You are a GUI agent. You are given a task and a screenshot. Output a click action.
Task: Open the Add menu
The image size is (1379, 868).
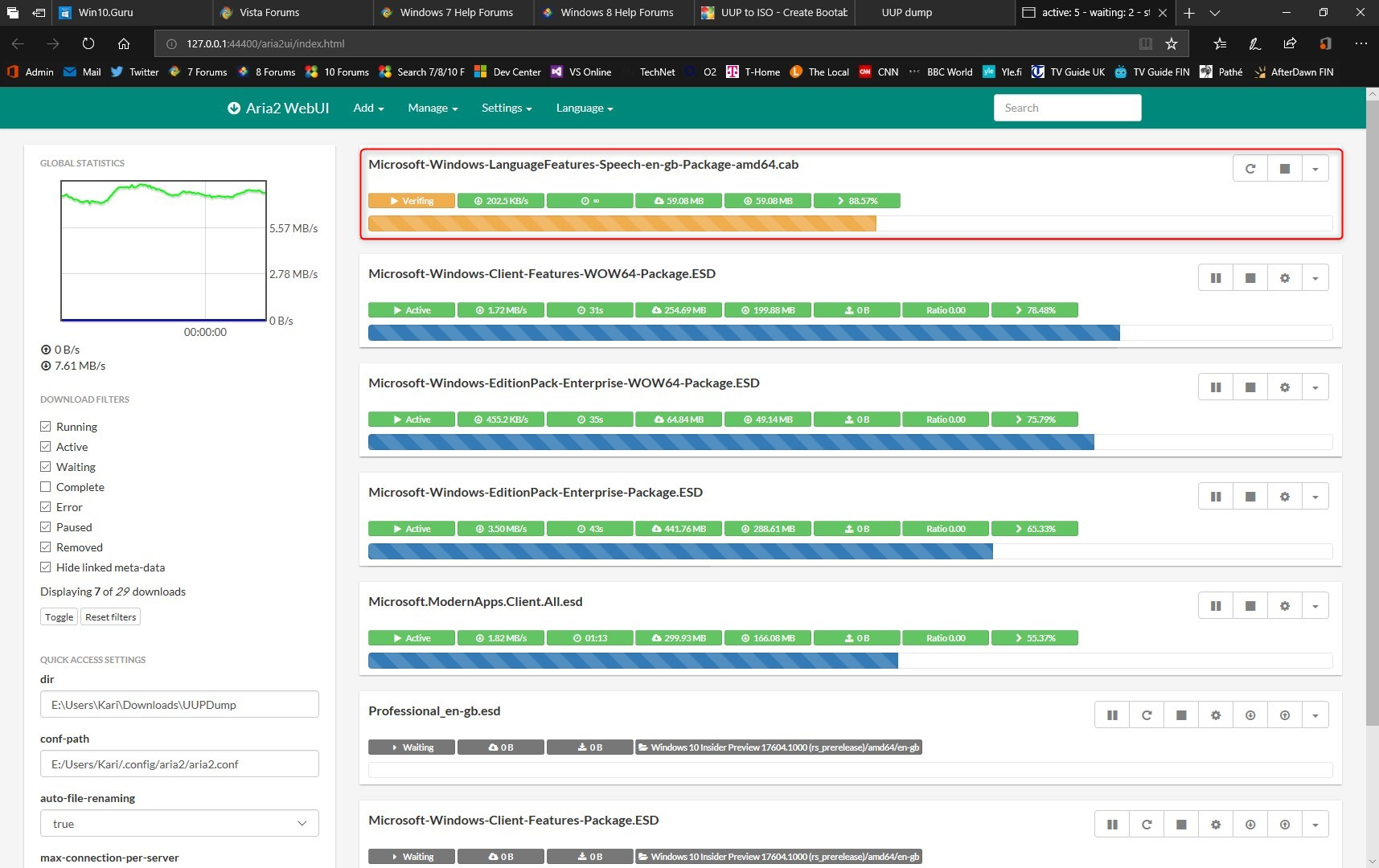coord(368,108)
